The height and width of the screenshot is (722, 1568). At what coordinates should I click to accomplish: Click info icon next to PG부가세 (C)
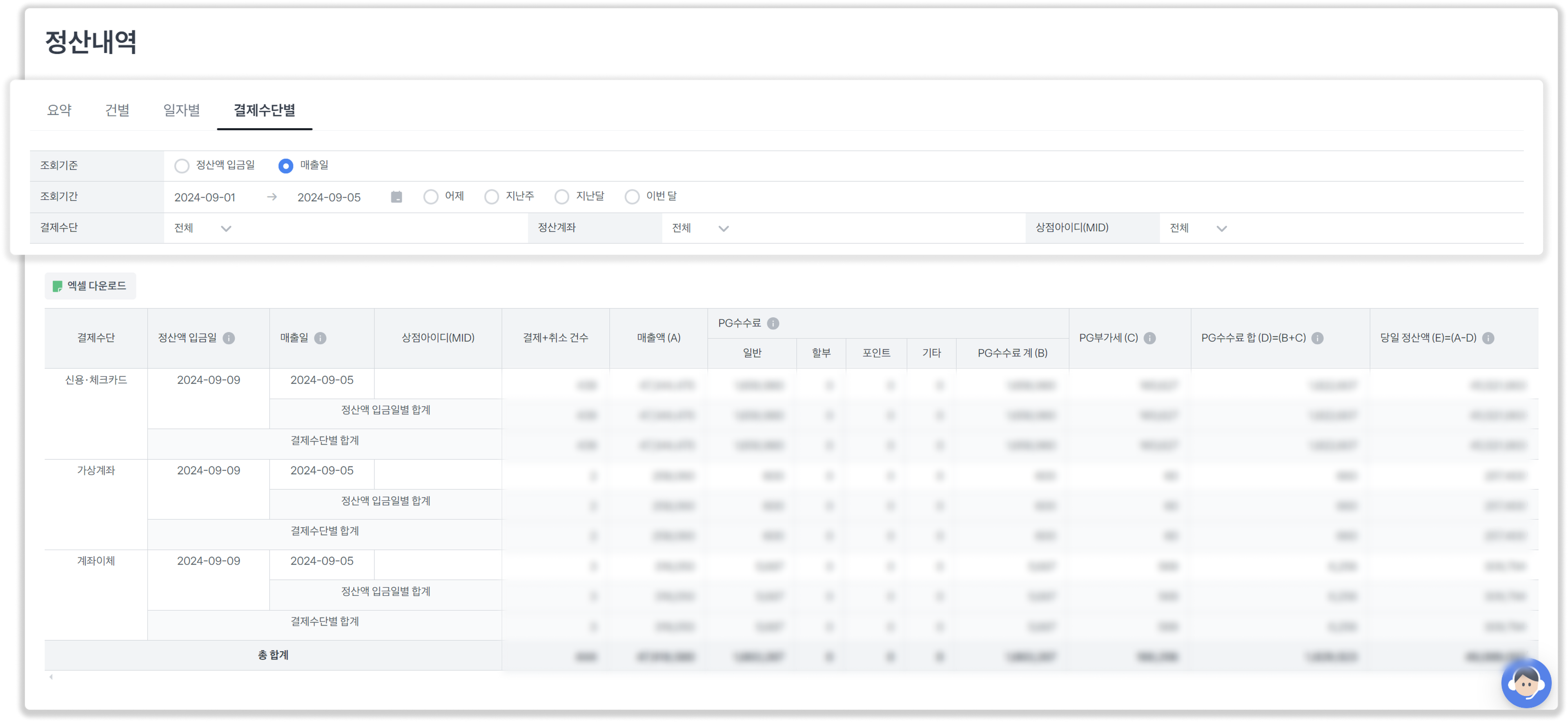(x=1150, y=338)
